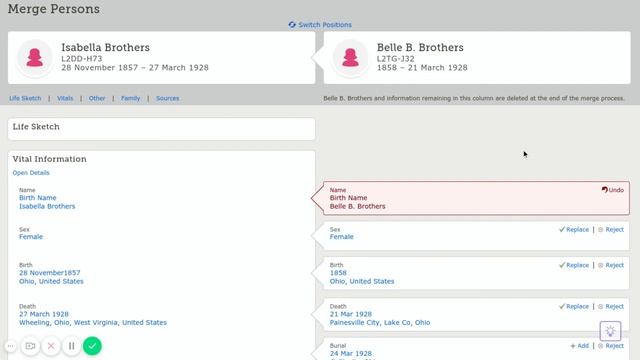Click reject circle icon in Death row

point(600,307)
